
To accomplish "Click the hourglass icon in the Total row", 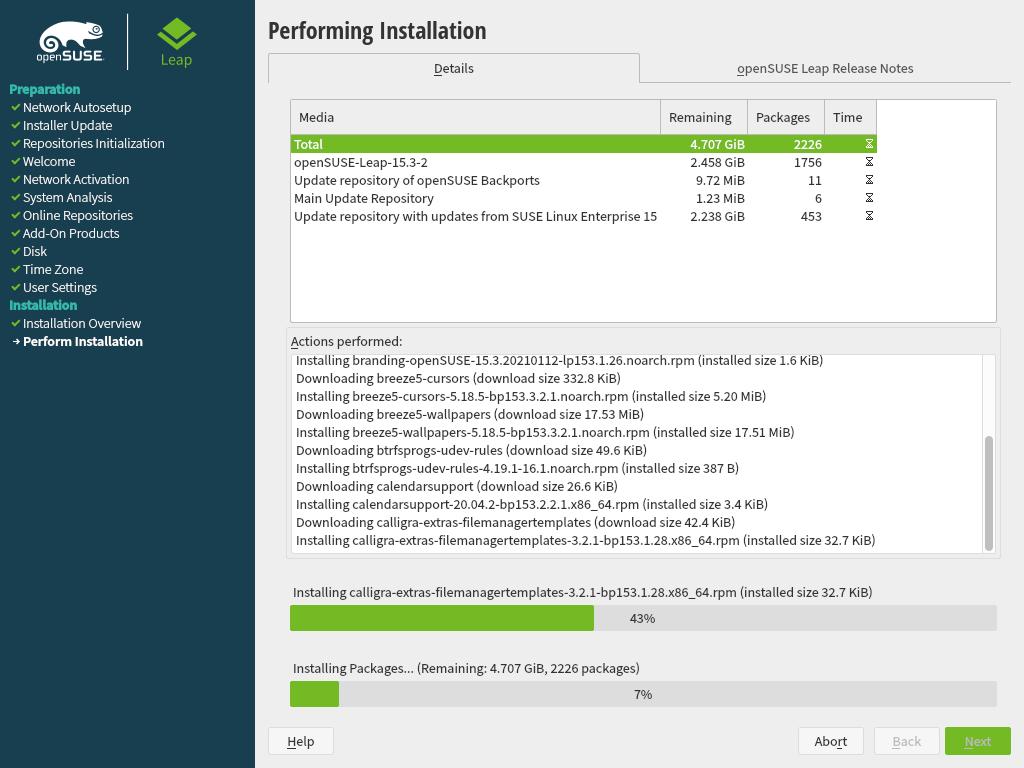I will tap(869, 144).
